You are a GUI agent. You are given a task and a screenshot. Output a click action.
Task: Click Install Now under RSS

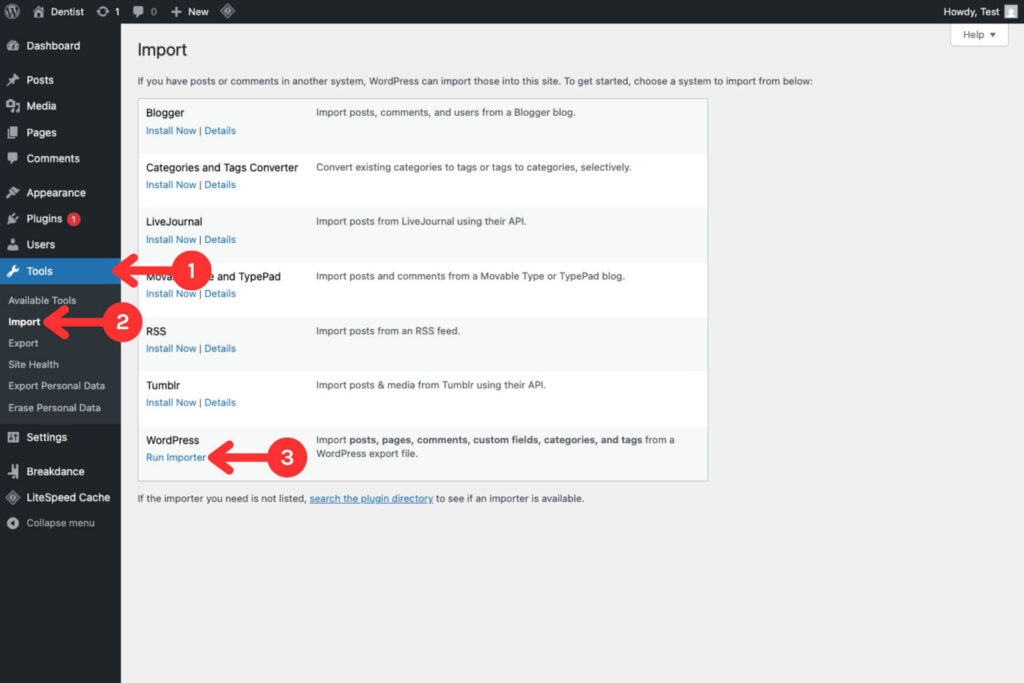click(x=171, y=349)
